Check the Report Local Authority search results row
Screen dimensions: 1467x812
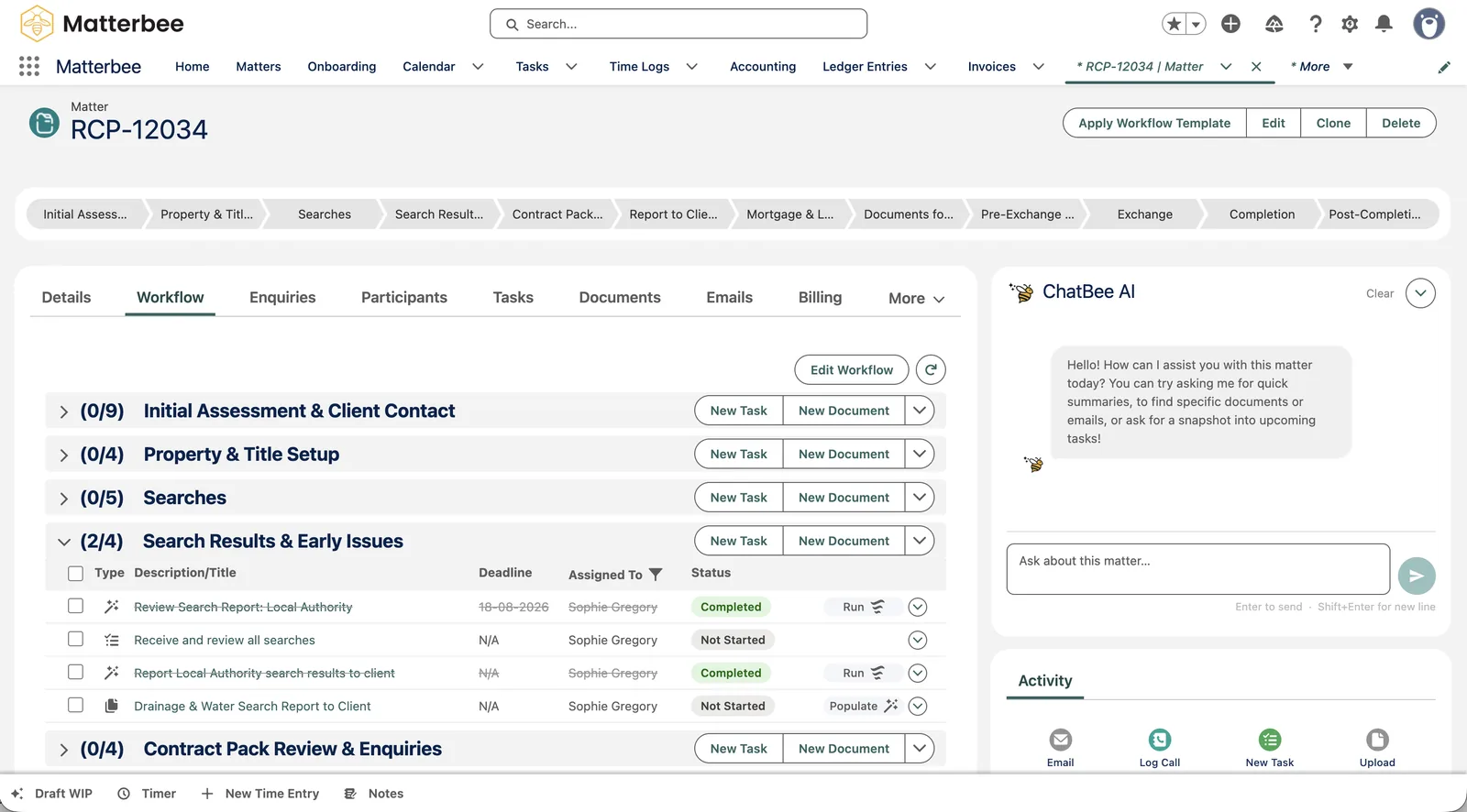(75, 672)
